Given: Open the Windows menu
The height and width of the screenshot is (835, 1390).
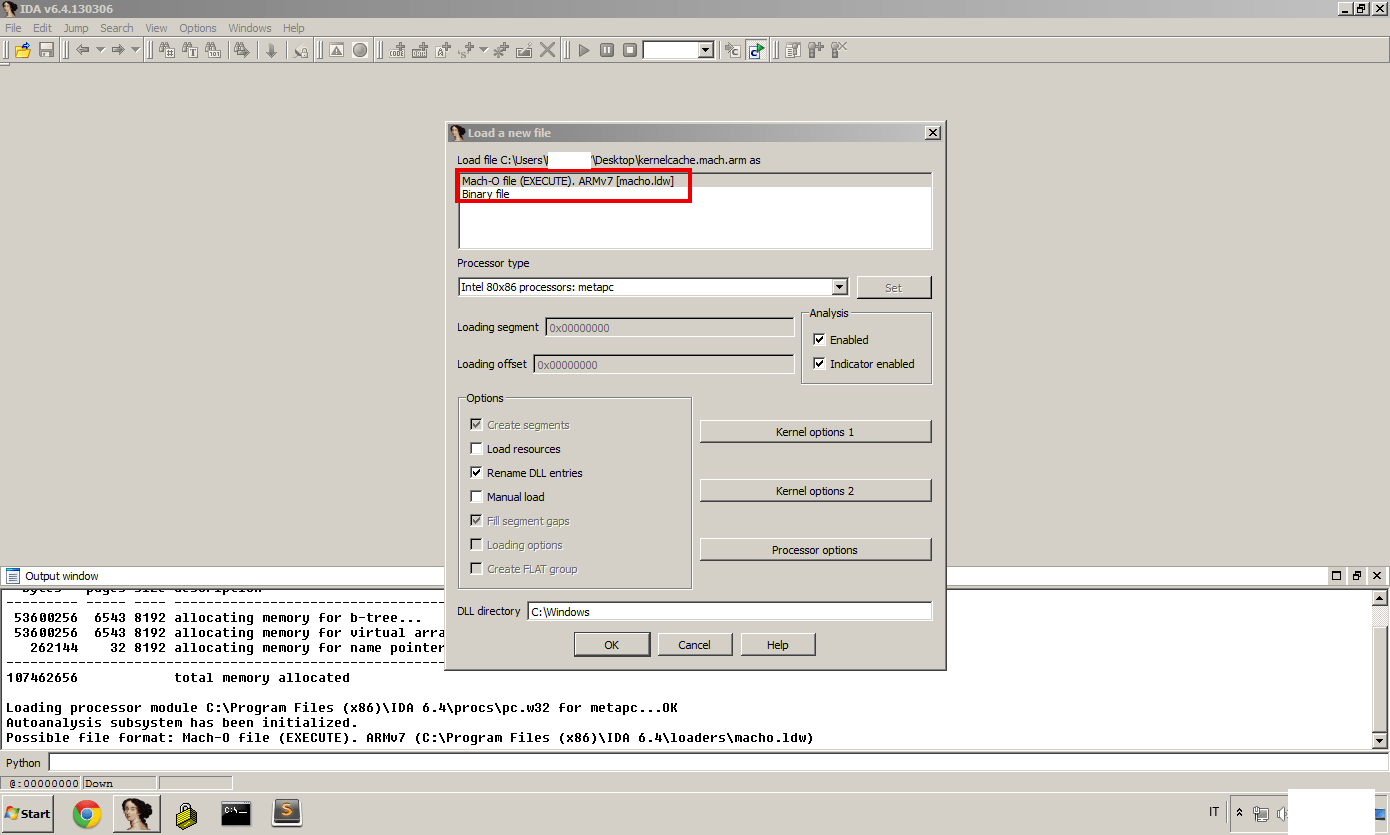Looking at the screenshot, I should tap(250, 28).
